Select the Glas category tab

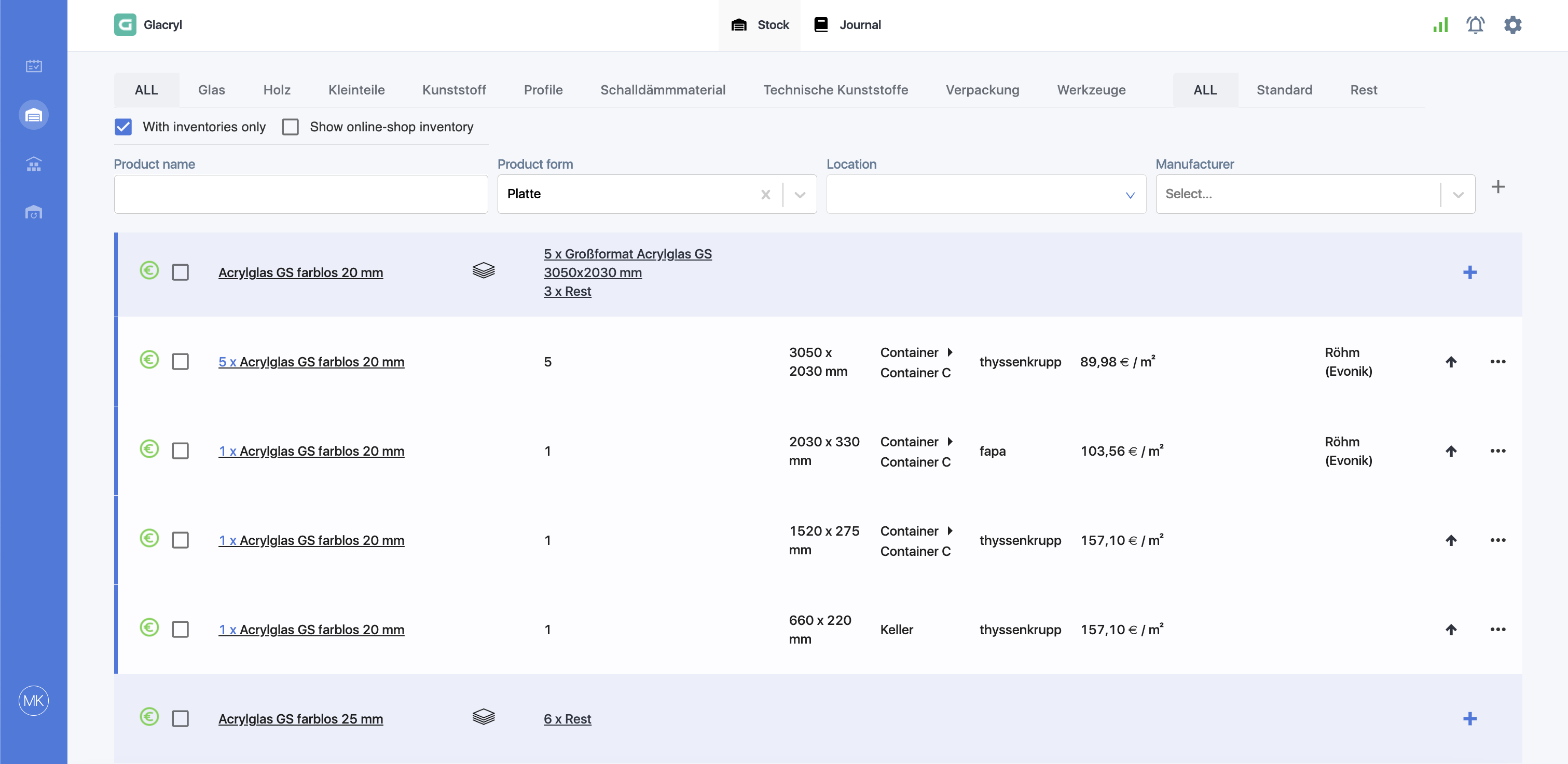point(212,90)
